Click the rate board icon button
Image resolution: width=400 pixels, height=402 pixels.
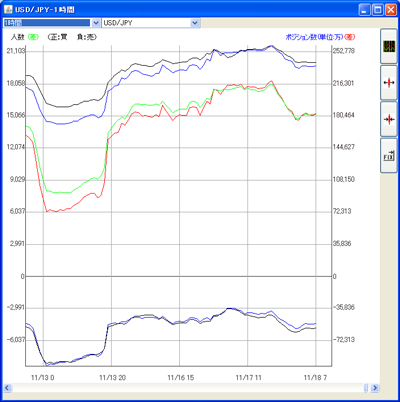[x=389, y=46]
